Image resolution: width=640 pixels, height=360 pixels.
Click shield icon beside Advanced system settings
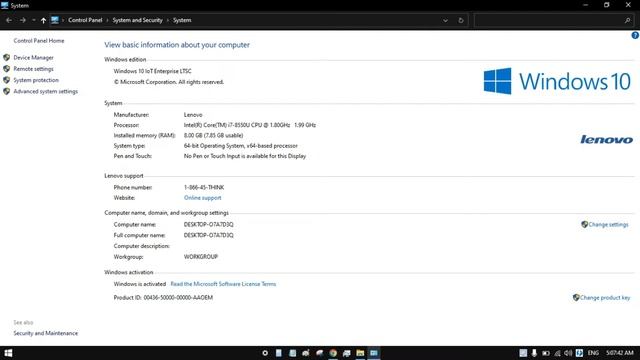coord(7,91)
